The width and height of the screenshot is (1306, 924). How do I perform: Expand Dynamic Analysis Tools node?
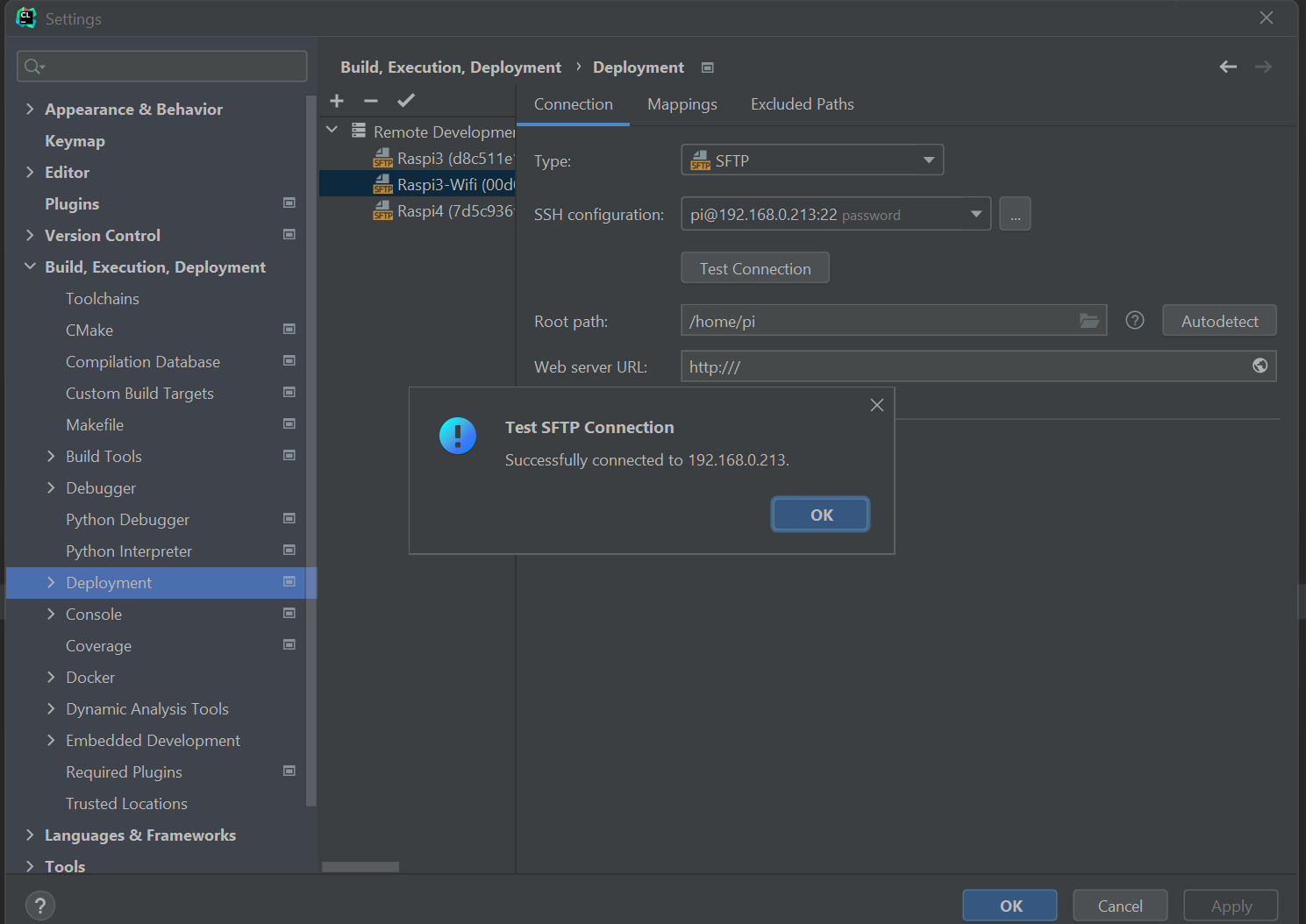click(x=51, y=708)
